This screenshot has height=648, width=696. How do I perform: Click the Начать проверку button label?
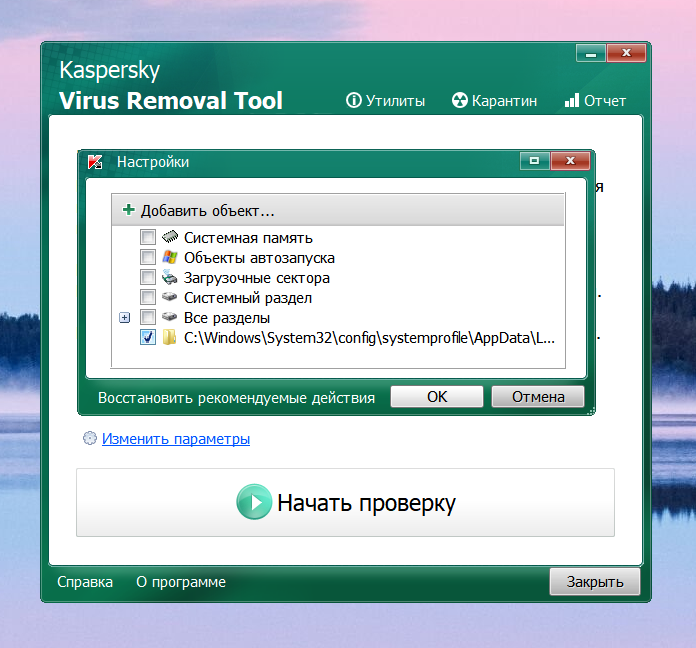coord(366,503)
